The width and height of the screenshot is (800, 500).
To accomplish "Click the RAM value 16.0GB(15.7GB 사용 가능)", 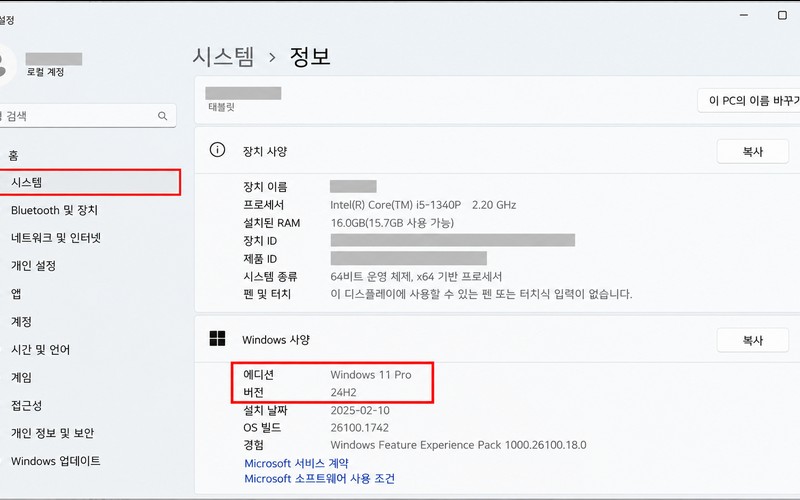I will [392, 223].
